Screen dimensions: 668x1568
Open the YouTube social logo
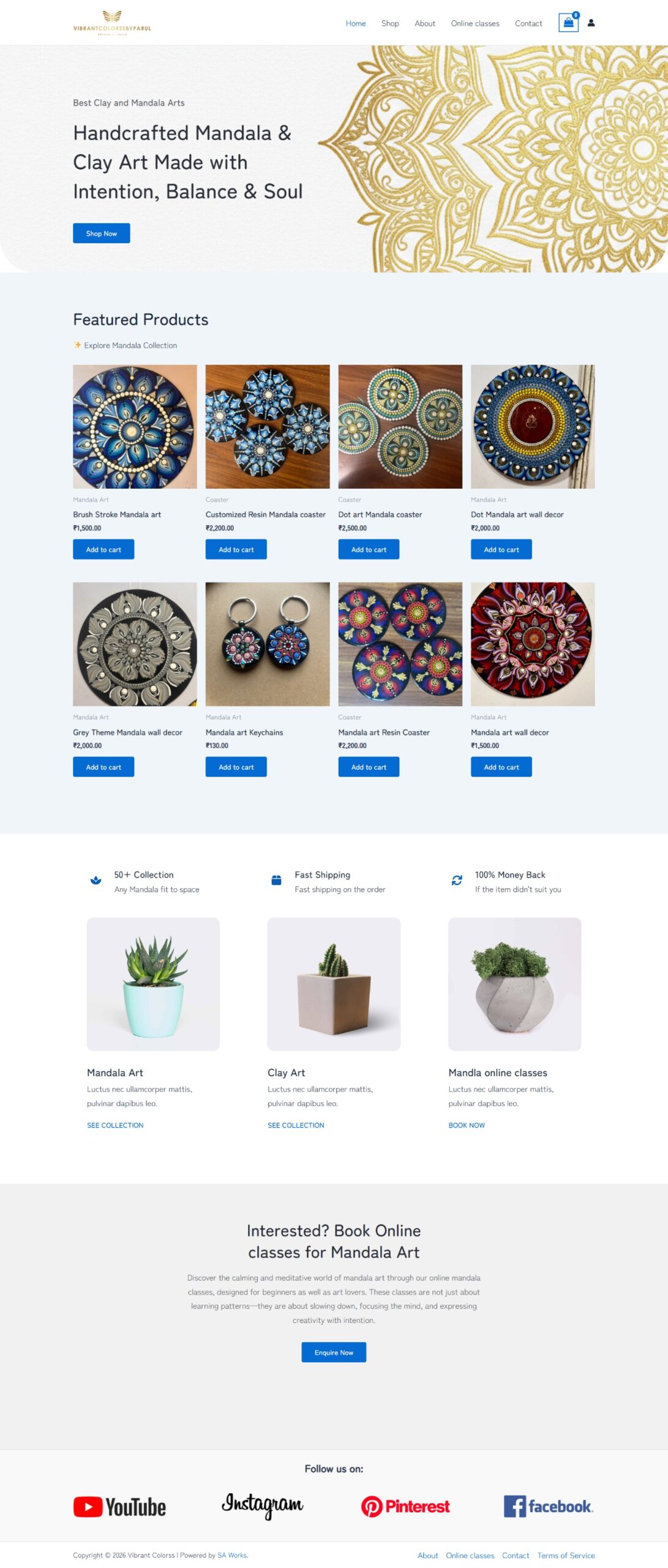119,1506
